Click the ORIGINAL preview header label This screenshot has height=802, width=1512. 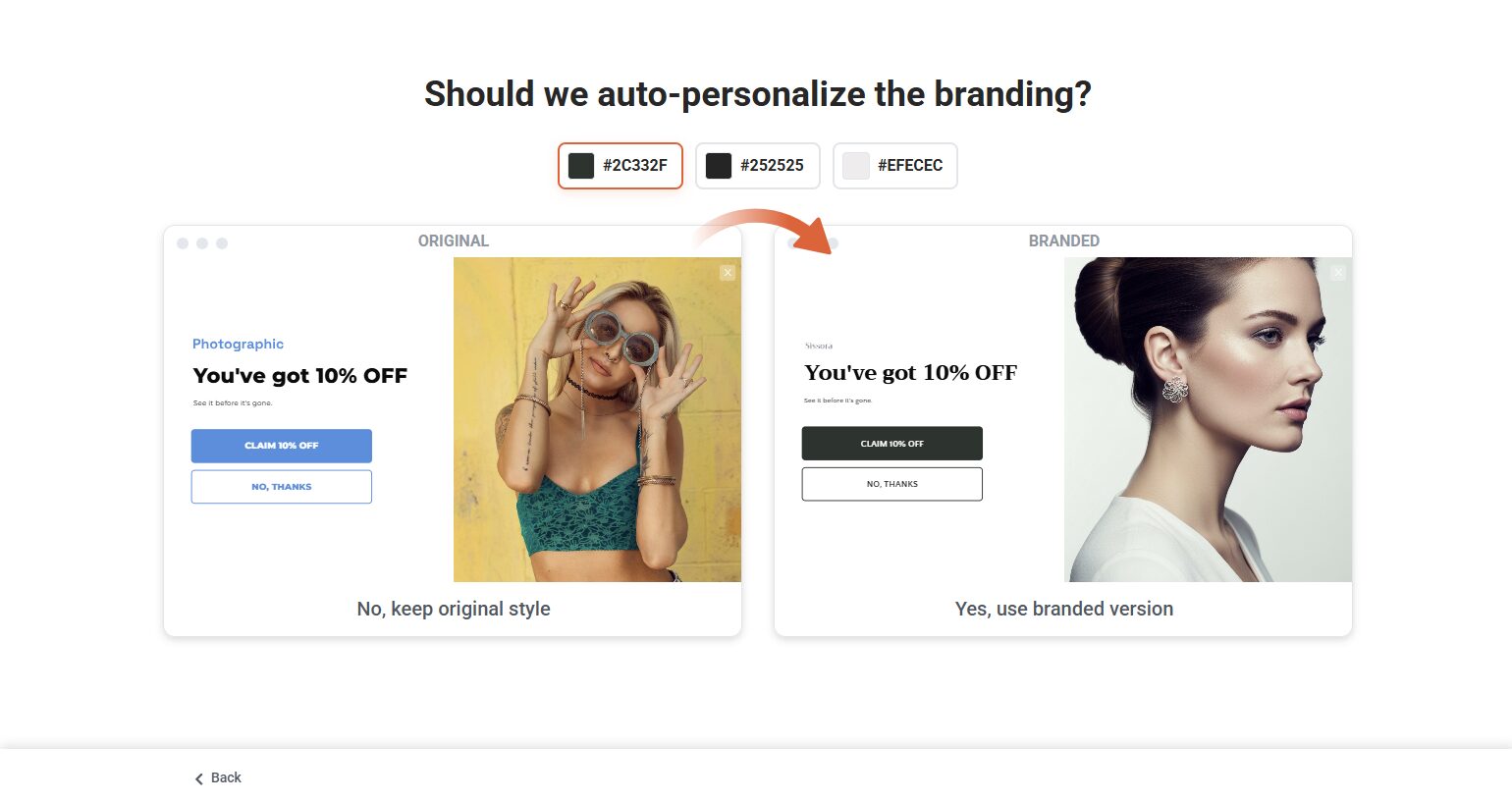tap(453, 241)
